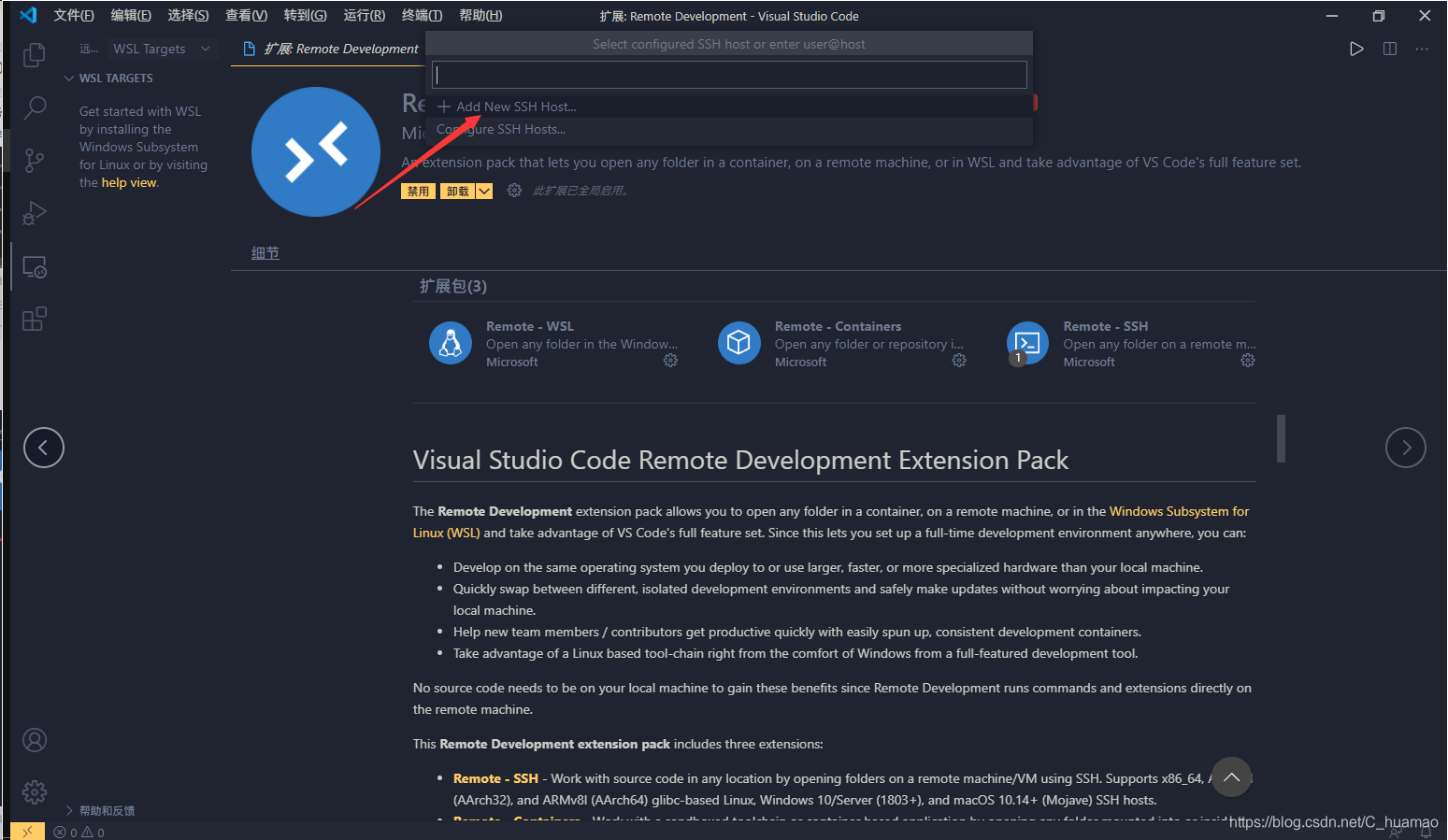Viewport: 1448px width, 840px height.
Task: Open the 终端(T) menu
Action: pyautogui.click(x=422, y=16)
